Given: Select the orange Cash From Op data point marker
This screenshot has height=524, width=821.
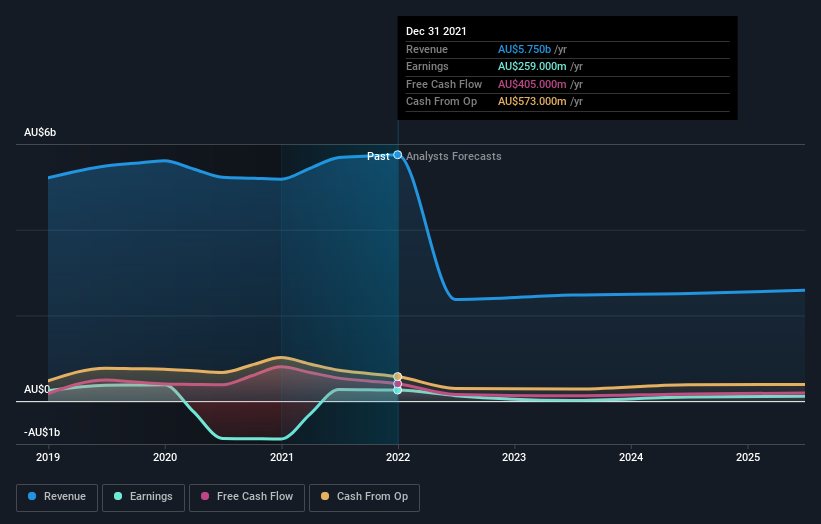Looking at the screenshot, I should (398, 377).
